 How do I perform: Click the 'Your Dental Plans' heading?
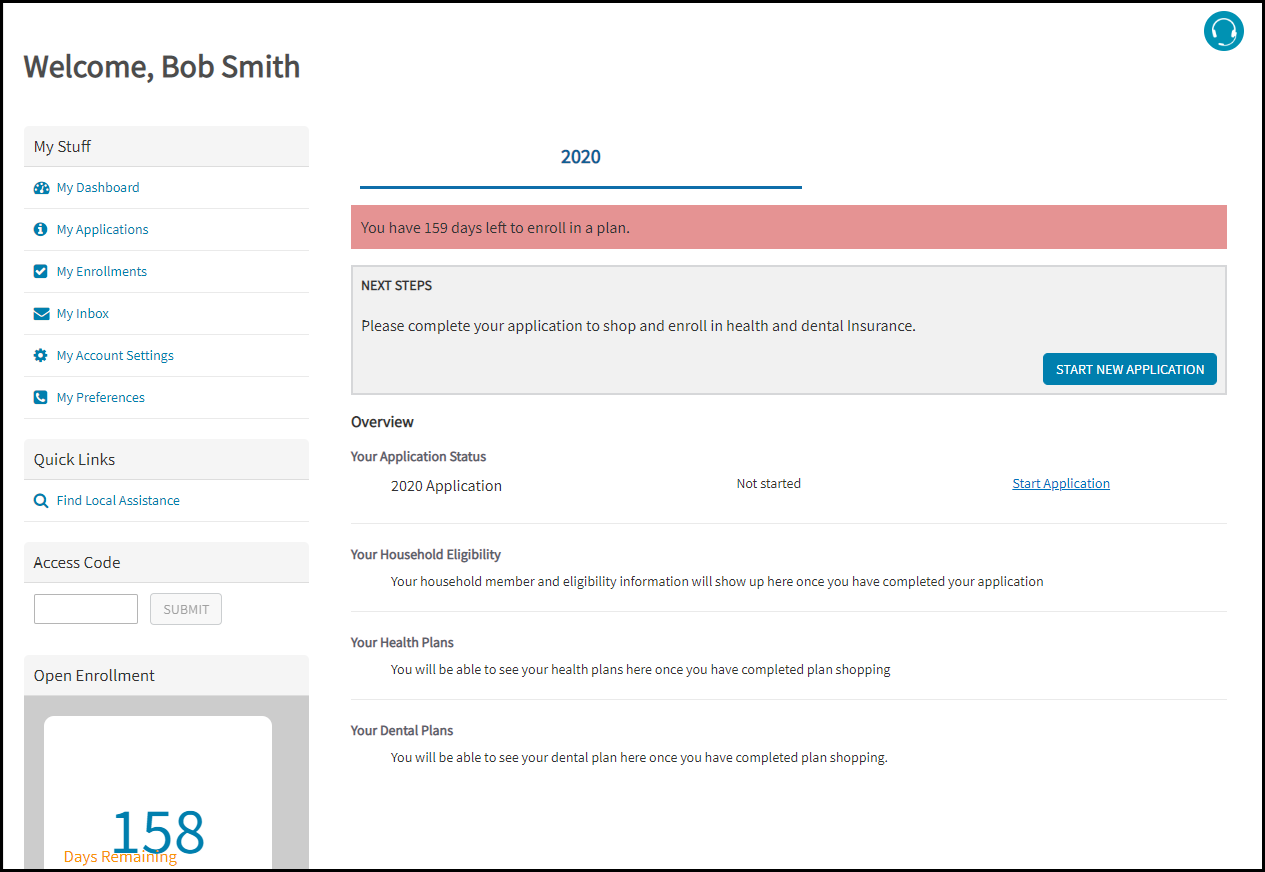402,730
